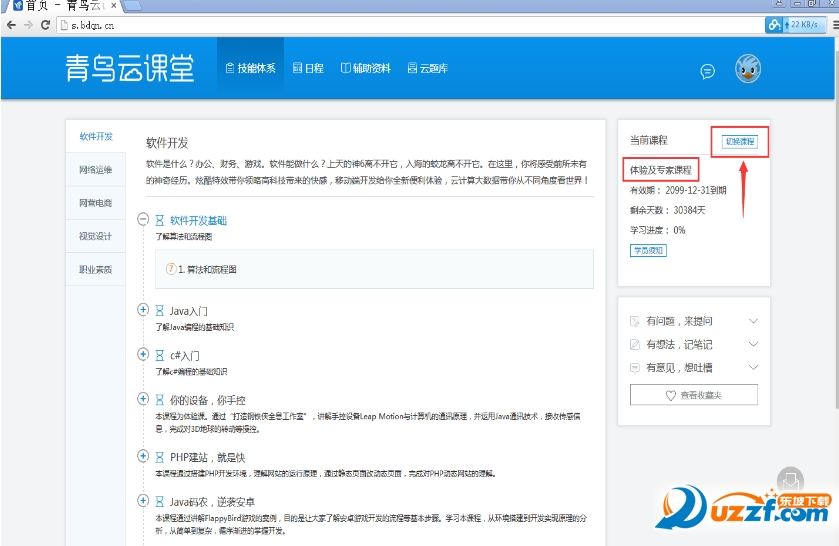
Task: Click the 剩余天数 30384天 text
Action: [x=667, y=210]
